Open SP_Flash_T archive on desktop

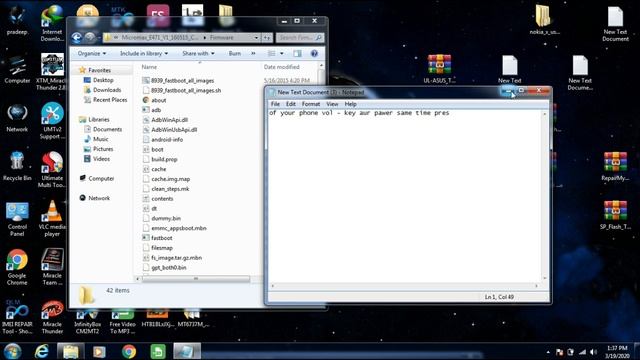[615, 215]
